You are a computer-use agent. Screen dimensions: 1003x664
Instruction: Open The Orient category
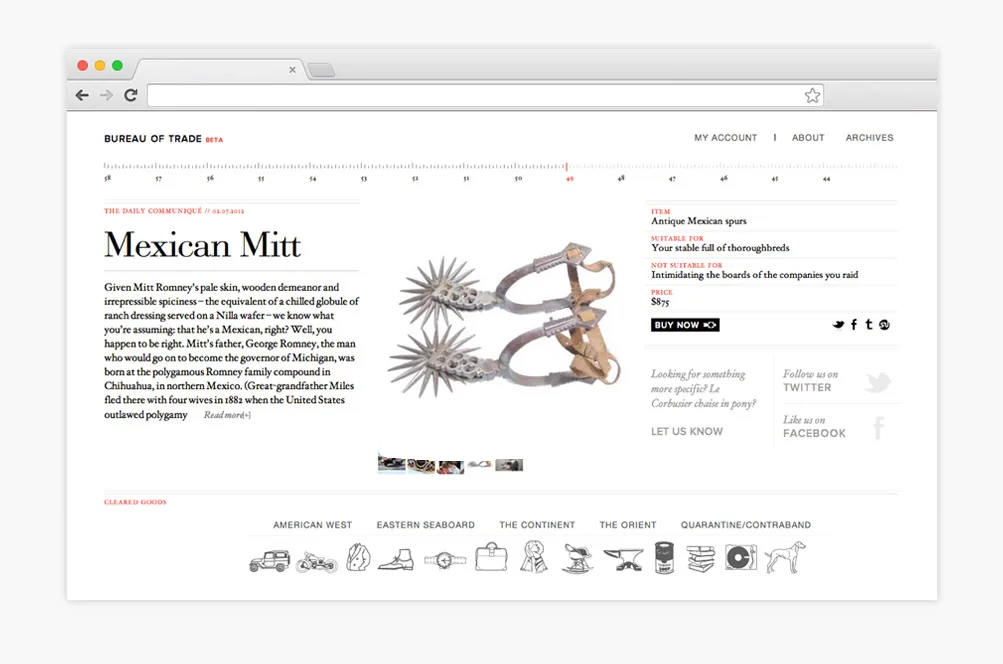point(628,525)
